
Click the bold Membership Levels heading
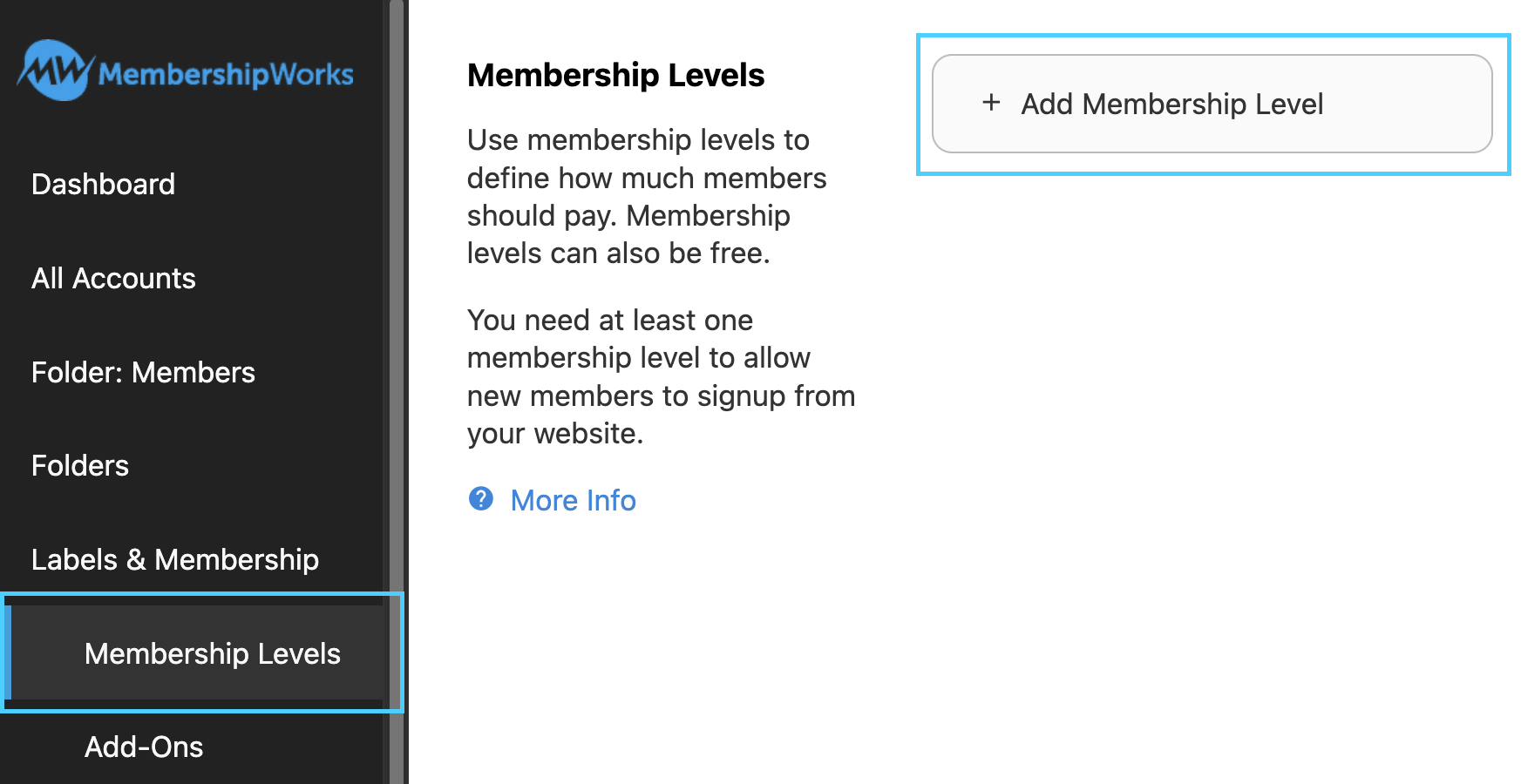(615, 76)
